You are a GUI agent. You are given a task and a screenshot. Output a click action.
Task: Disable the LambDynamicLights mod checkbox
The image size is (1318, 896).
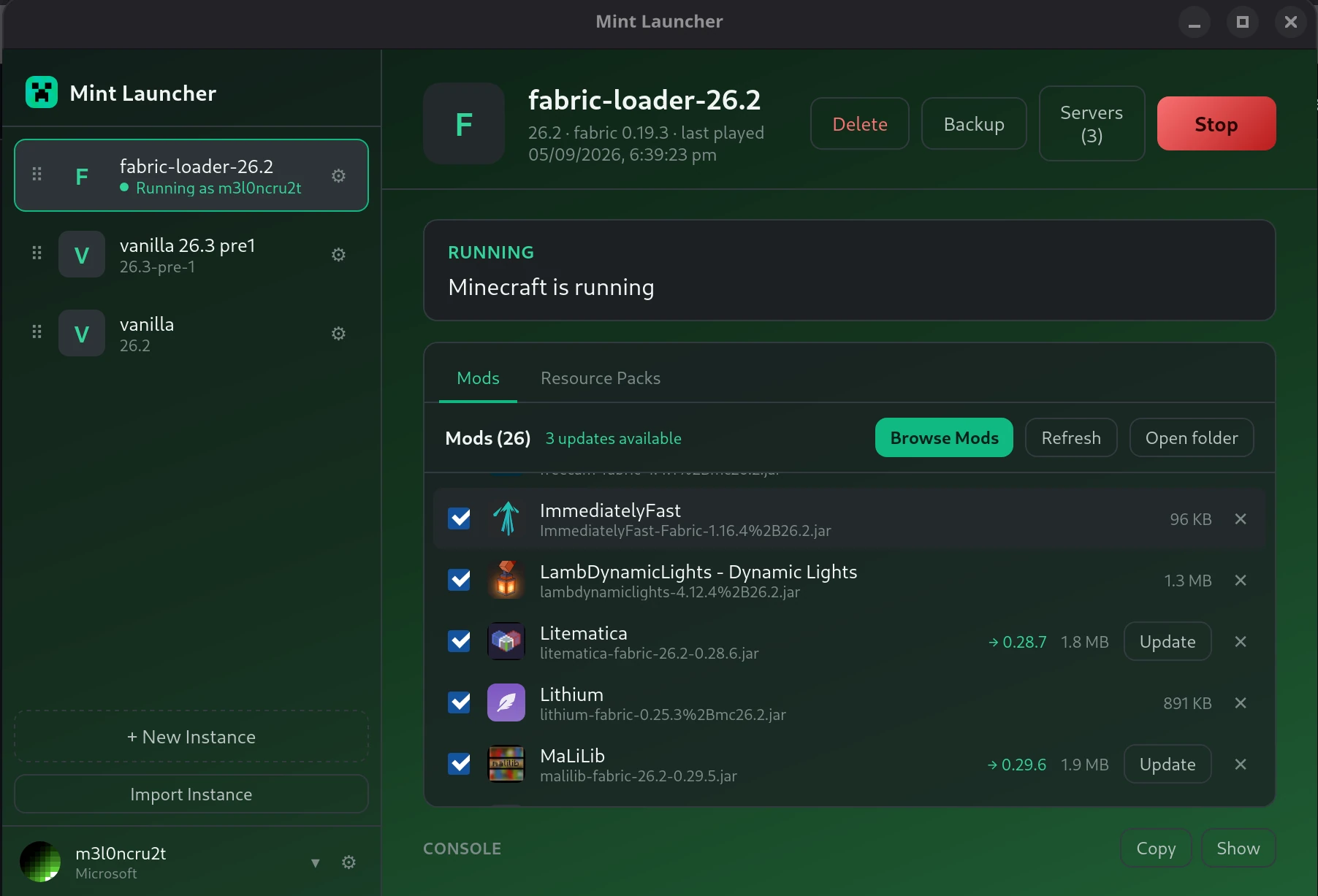coord(460,580)
